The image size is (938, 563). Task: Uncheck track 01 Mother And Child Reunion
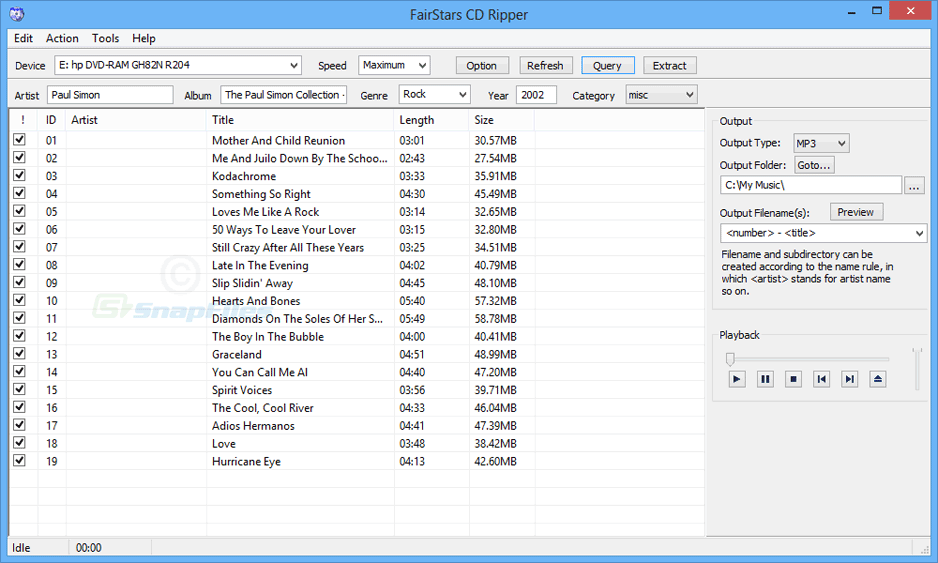click(19, 139)
